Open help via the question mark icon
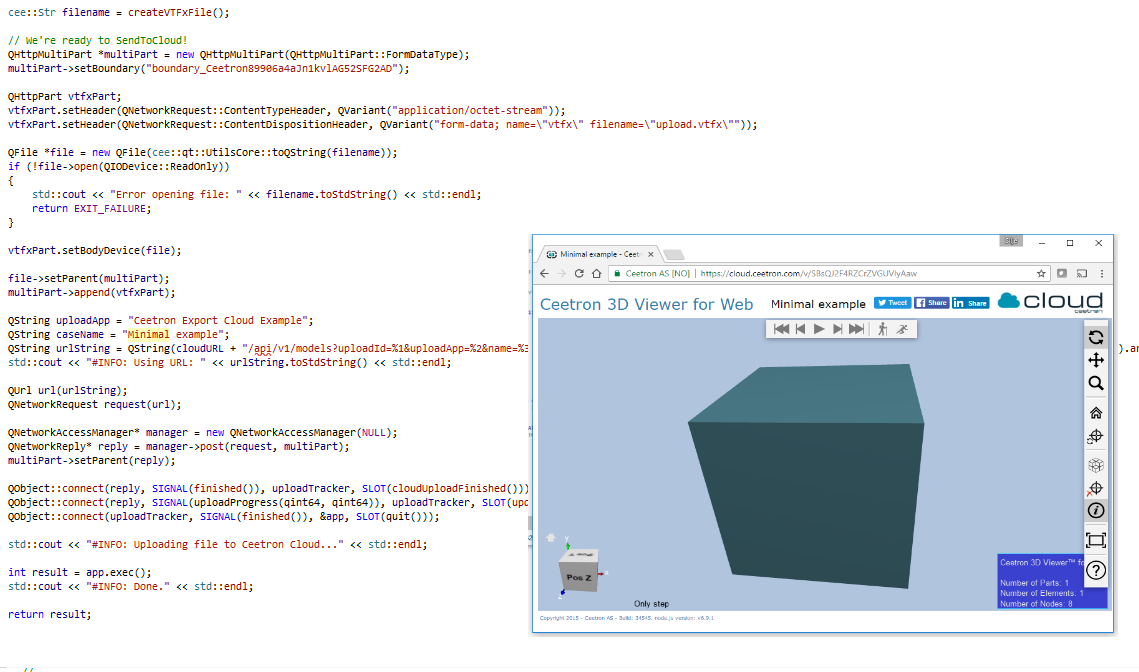This screenshot has height=672, width=1139. tap(1096, 571)
